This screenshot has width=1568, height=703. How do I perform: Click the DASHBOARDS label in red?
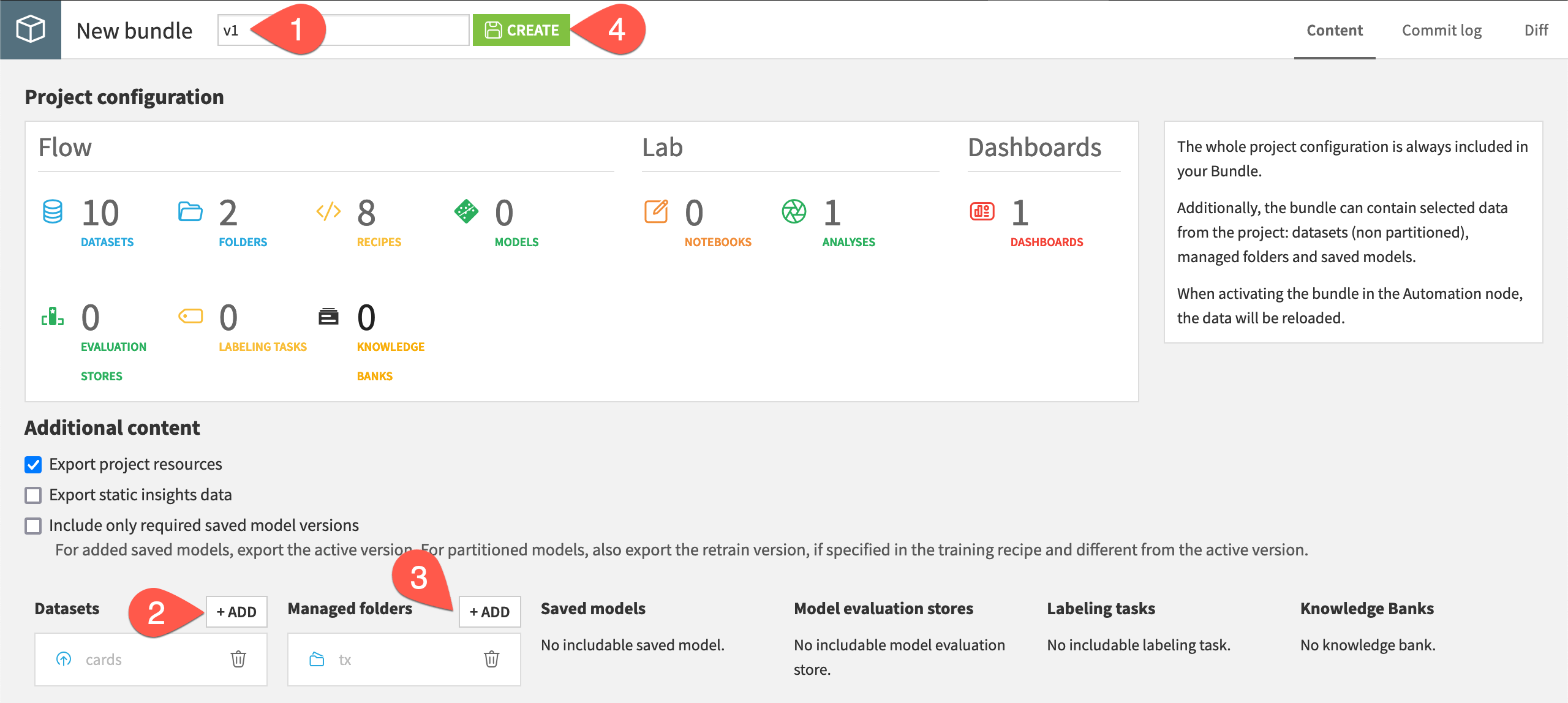(x=1047, y=242)
